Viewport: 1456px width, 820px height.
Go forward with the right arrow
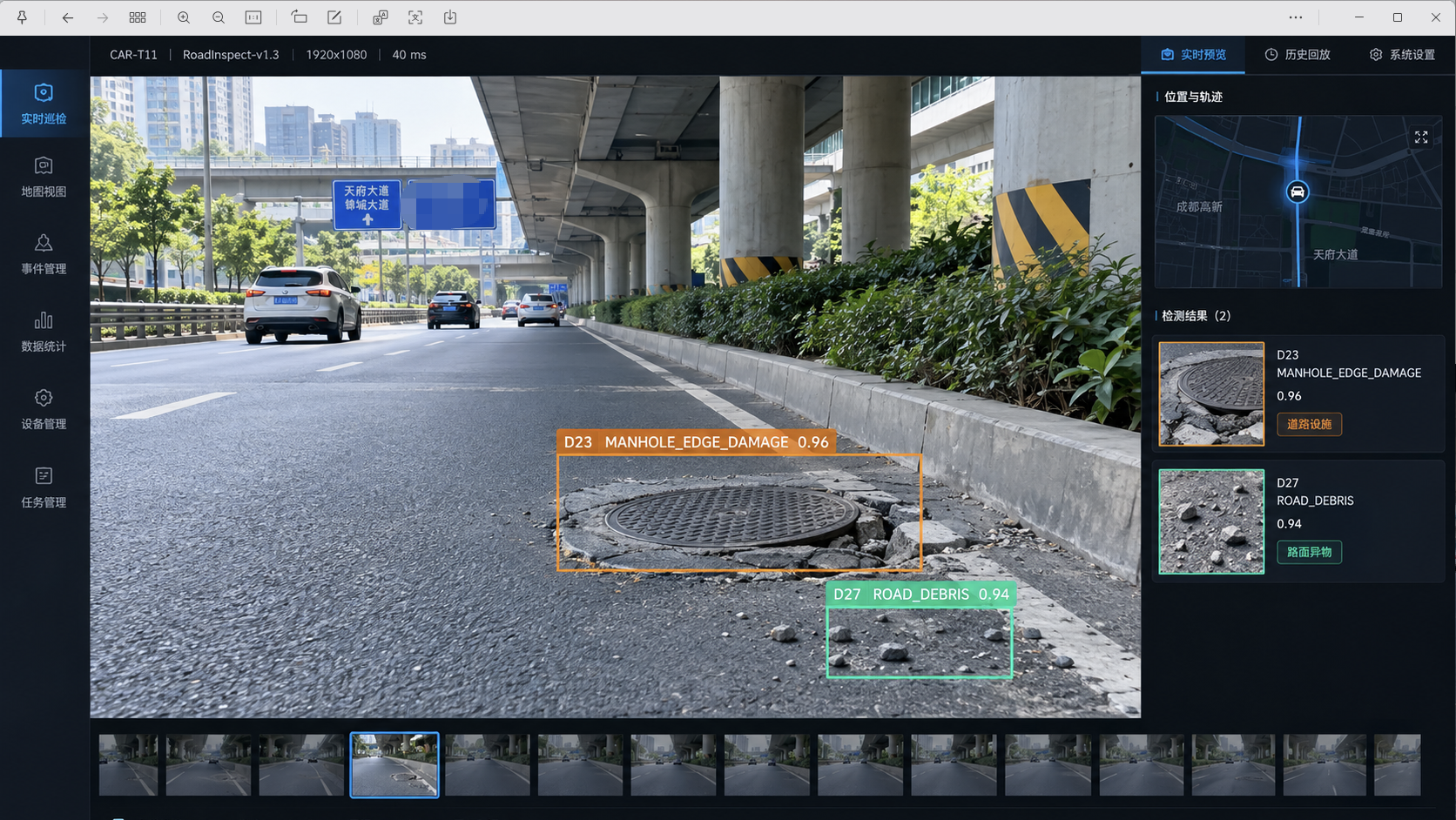(x=102, y=17)
